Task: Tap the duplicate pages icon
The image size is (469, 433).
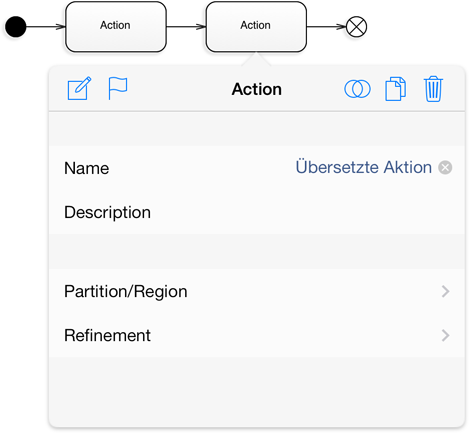Action: tap(395, 89)
